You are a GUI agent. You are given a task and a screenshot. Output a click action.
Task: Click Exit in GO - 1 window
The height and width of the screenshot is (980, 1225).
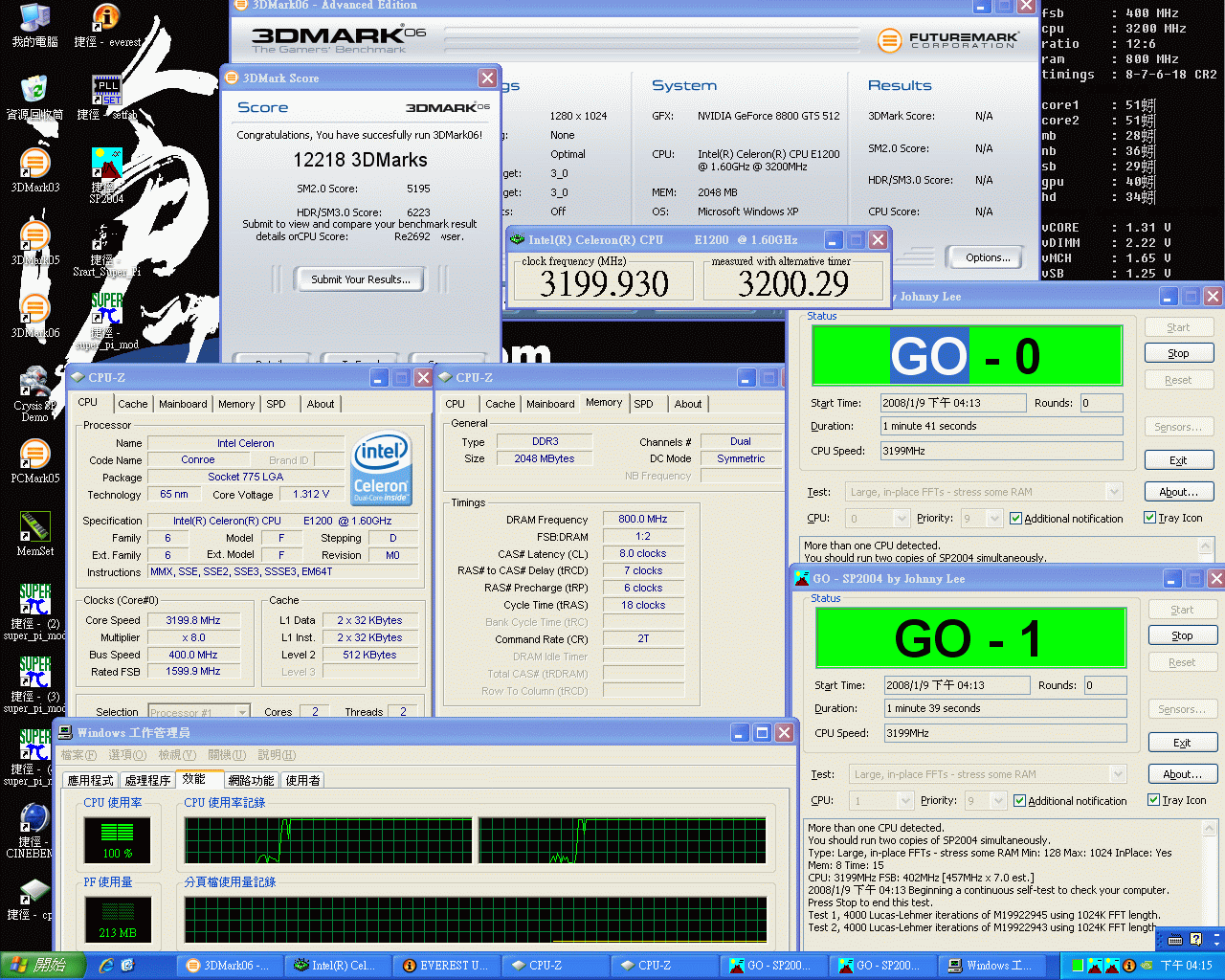(1182, 743)
